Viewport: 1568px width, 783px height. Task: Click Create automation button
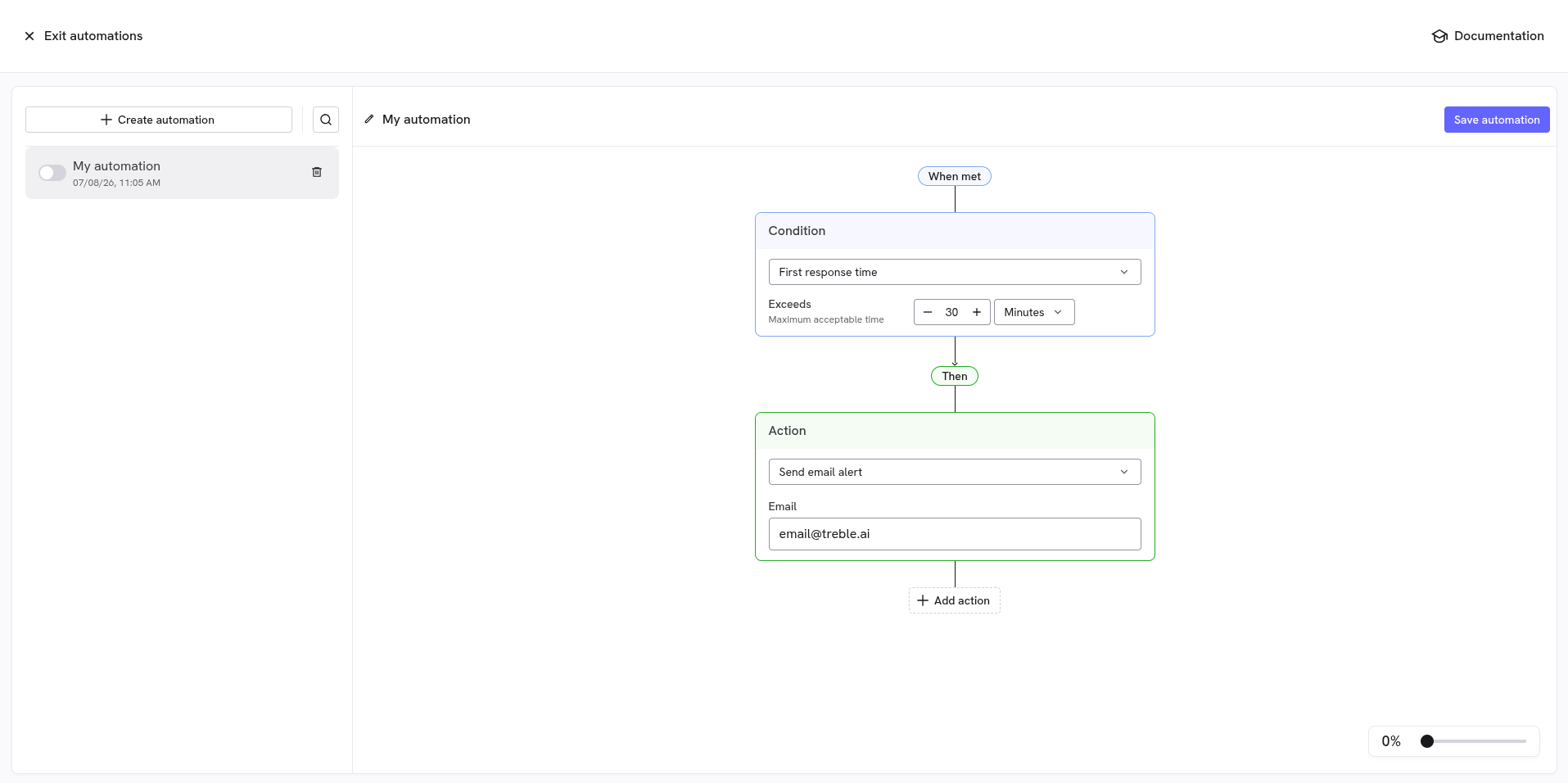[159, 120]
